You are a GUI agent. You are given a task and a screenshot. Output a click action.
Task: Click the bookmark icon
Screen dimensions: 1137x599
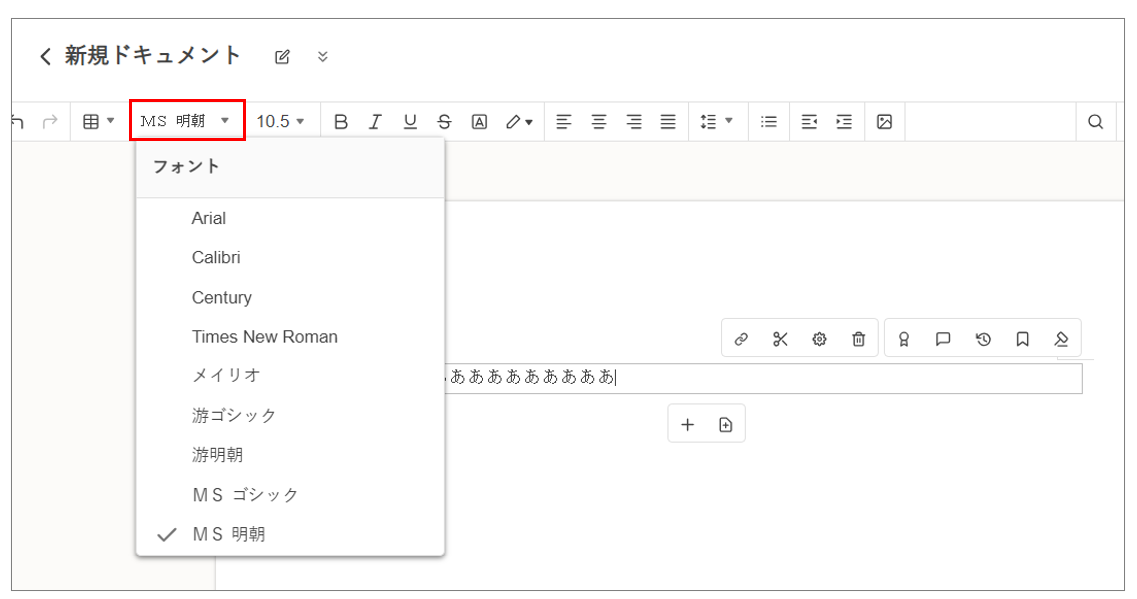pos(1022,339)
